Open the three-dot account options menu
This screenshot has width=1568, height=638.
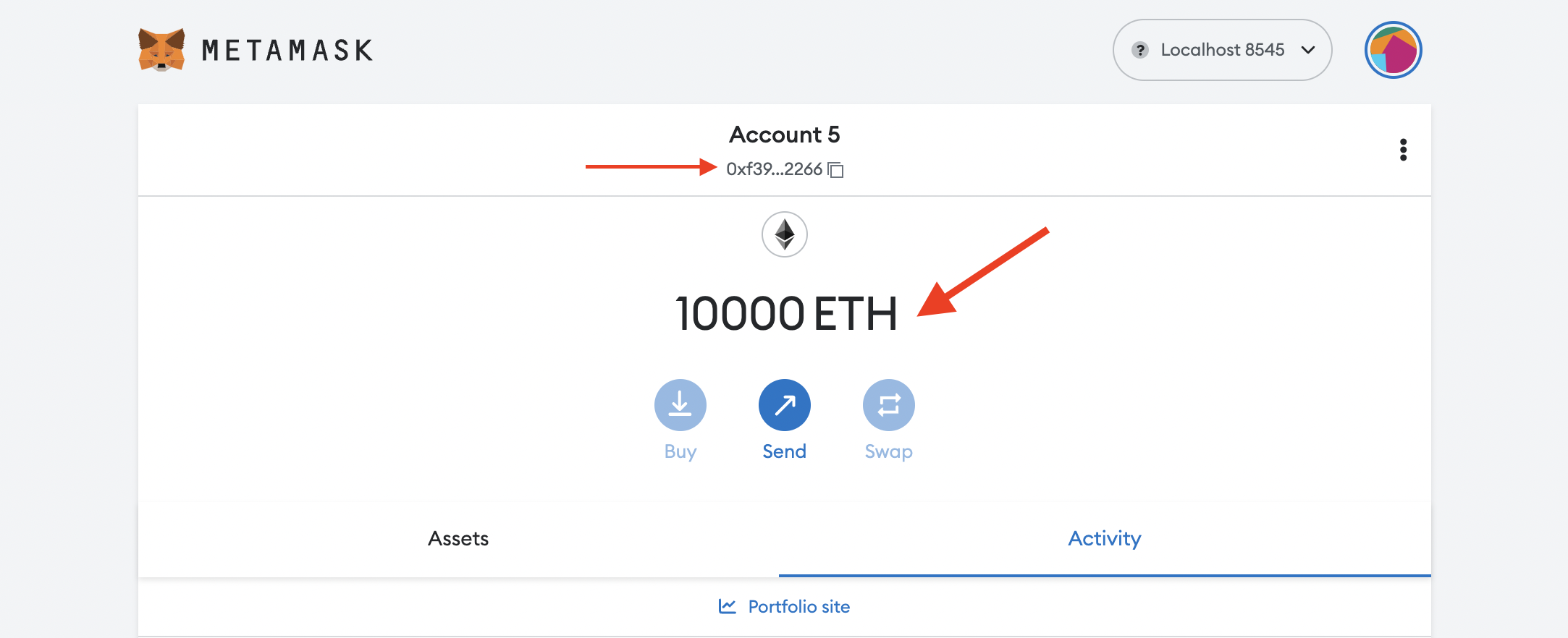(x=1403, y=150)
